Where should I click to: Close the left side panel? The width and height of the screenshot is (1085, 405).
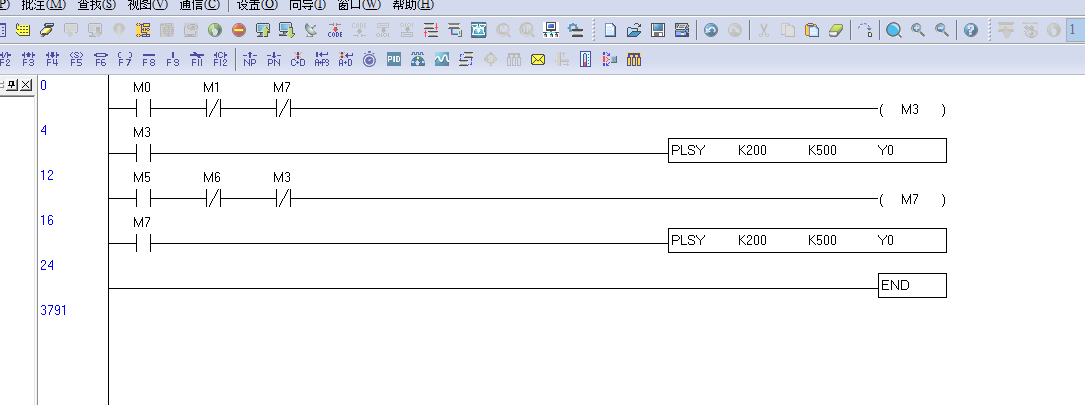(26, 85)
